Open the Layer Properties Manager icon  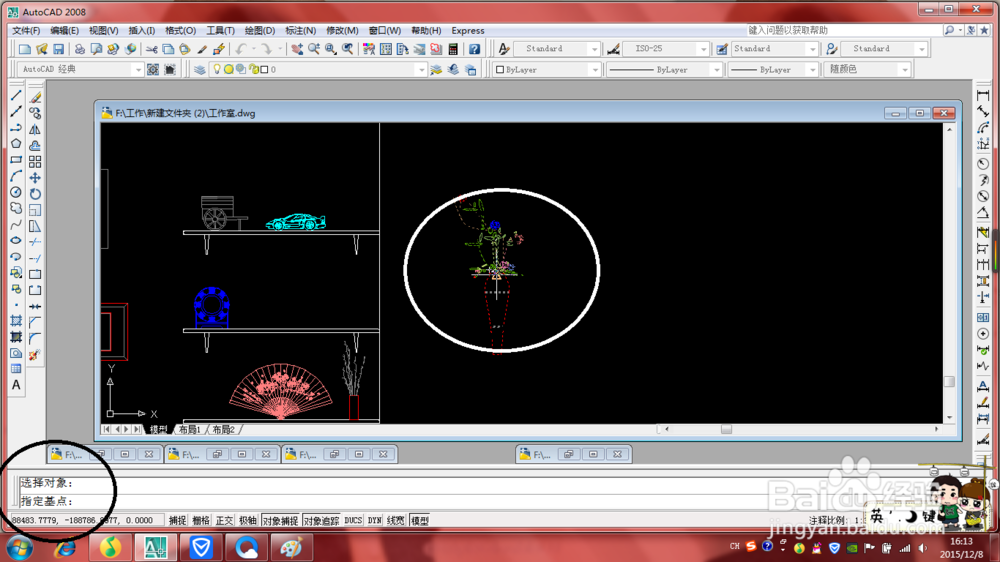200,70
